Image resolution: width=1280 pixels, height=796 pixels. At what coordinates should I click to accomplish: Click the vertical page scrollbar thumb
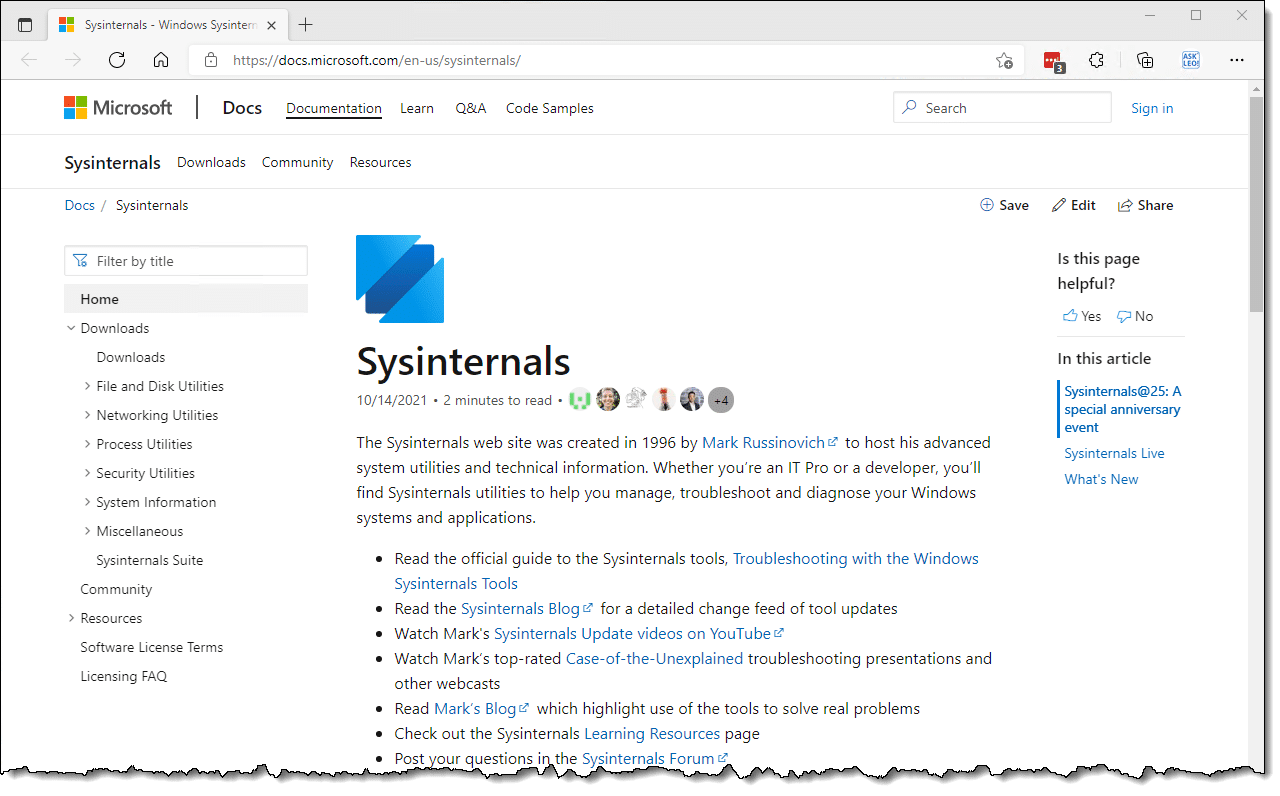(1256, 200)
